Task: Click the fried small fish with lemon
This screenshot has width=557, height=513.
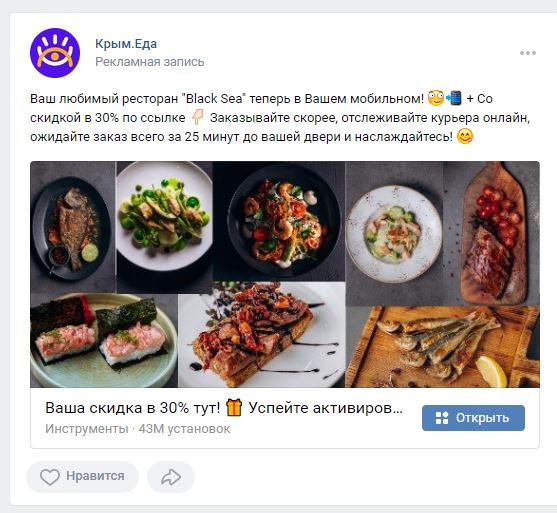Action: pos(442,347)
